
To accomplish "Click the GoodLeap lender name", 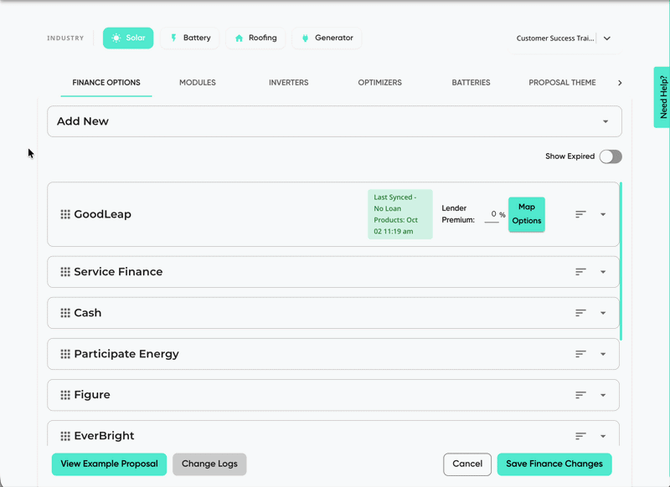I will (103, 214).
